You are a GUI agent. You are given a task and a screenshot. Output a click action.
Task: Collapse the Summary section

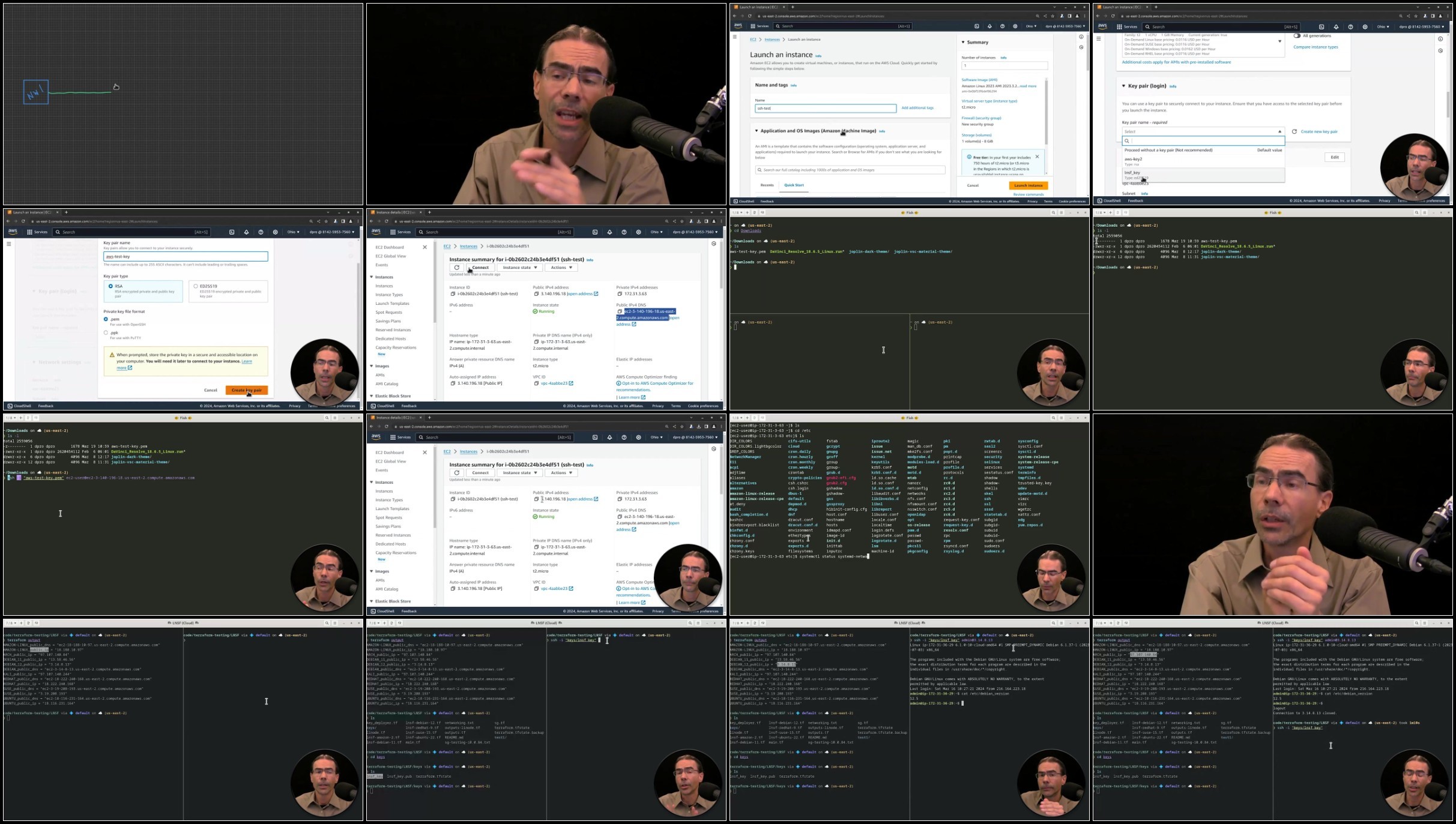(x=963, y=43)
